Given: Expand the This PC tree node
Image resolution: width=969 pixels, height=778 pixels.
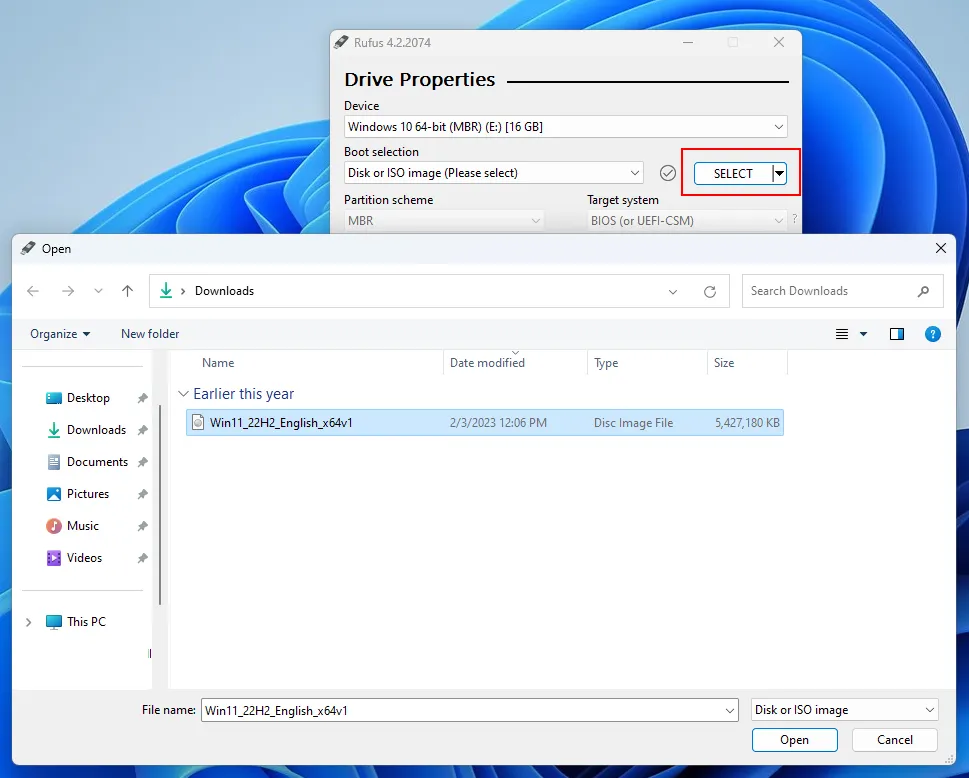Looking at the screenshot, I should coord(28,622).
